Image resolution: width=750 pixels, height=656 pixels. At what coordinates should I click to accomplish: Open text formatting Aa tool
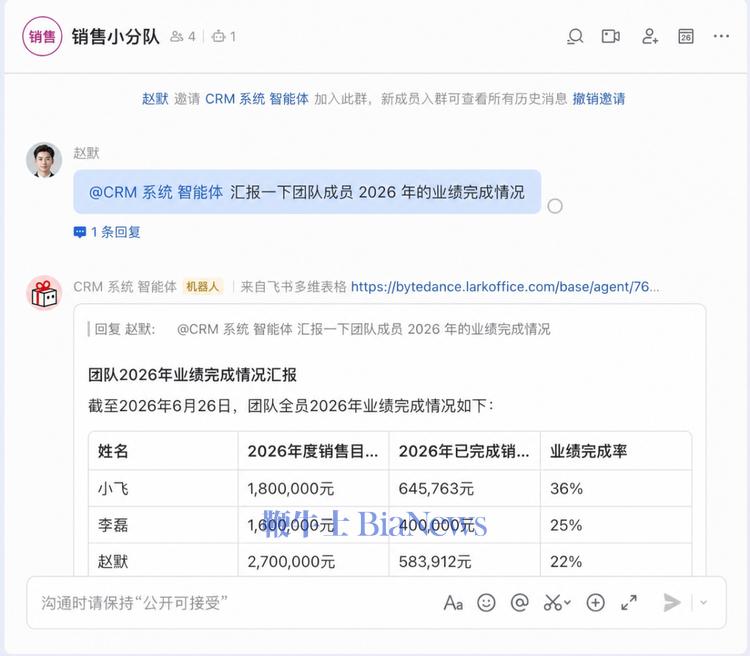tap(453, 603)
